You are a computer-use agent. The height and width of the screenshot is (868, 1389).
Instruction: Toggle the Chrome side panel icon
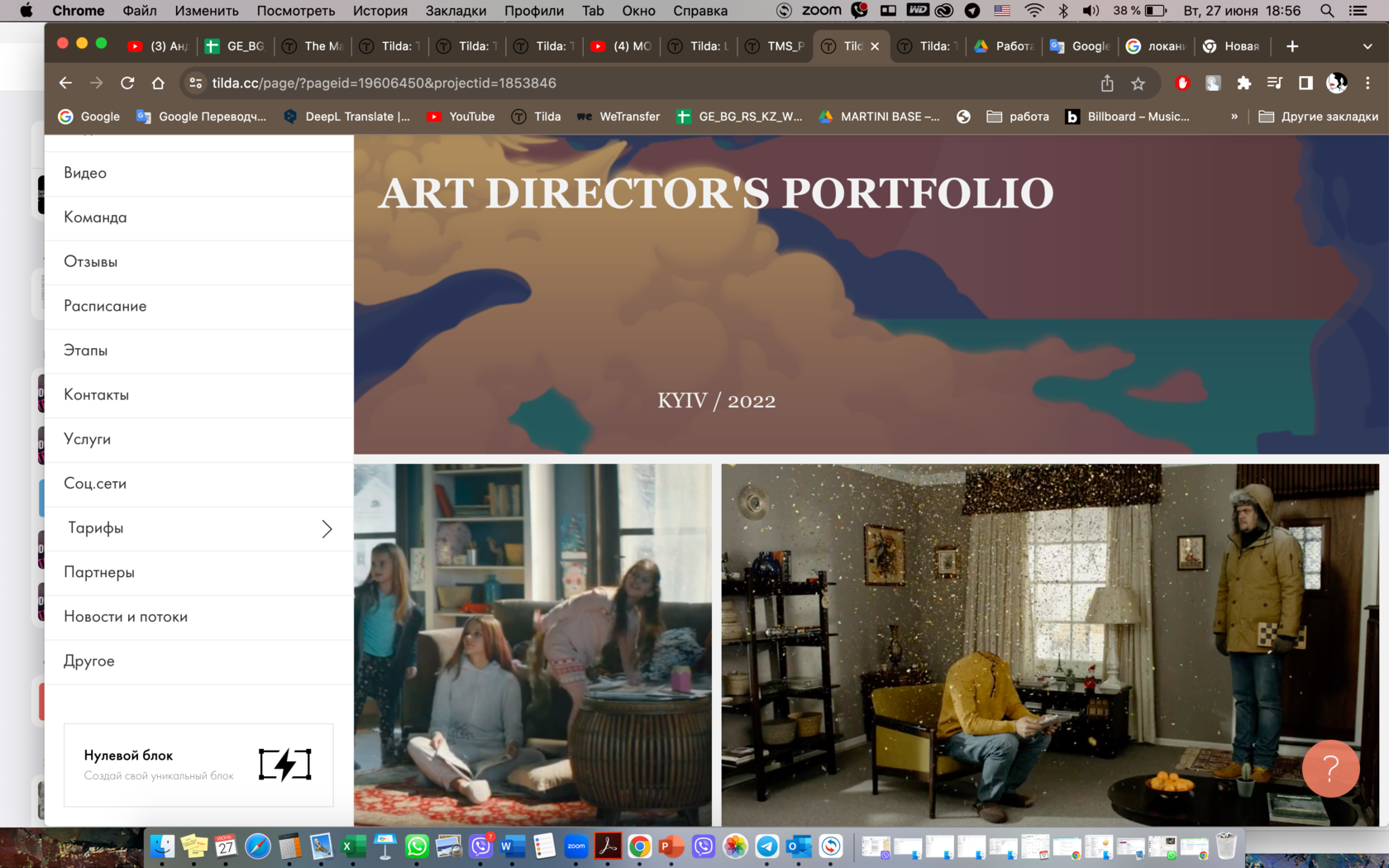click(x=1305, y=83)
